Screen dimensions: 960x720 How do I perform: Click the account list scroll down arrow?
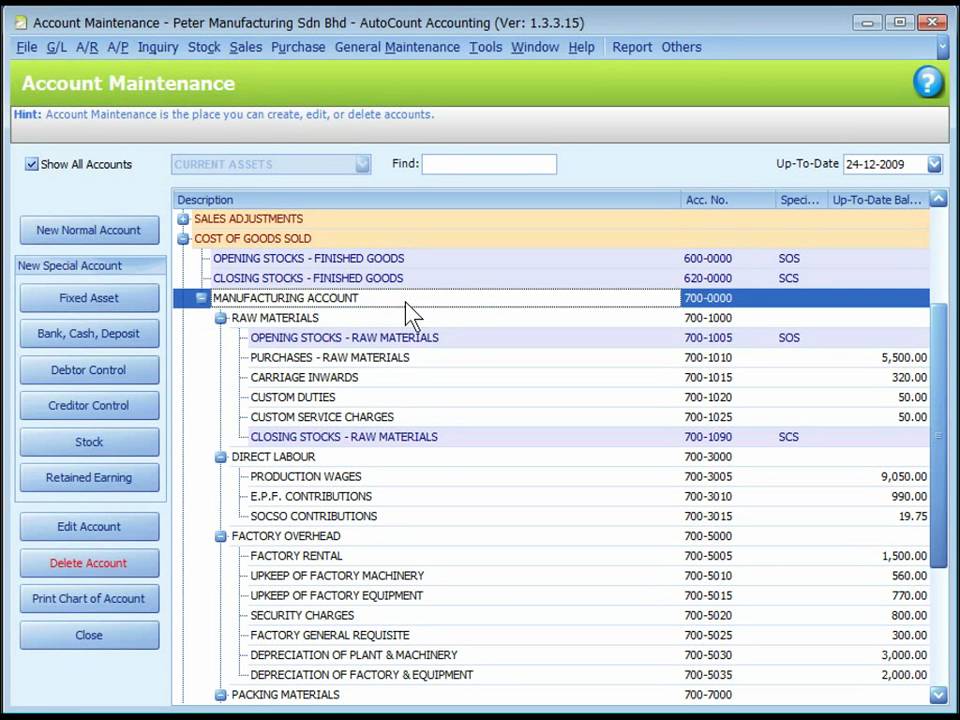[938, 694]
